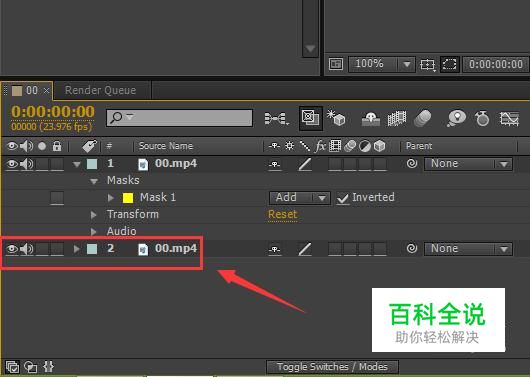Click the Audio speaker column header
Viewport: 530px width, 377px height.
point(26,146)
